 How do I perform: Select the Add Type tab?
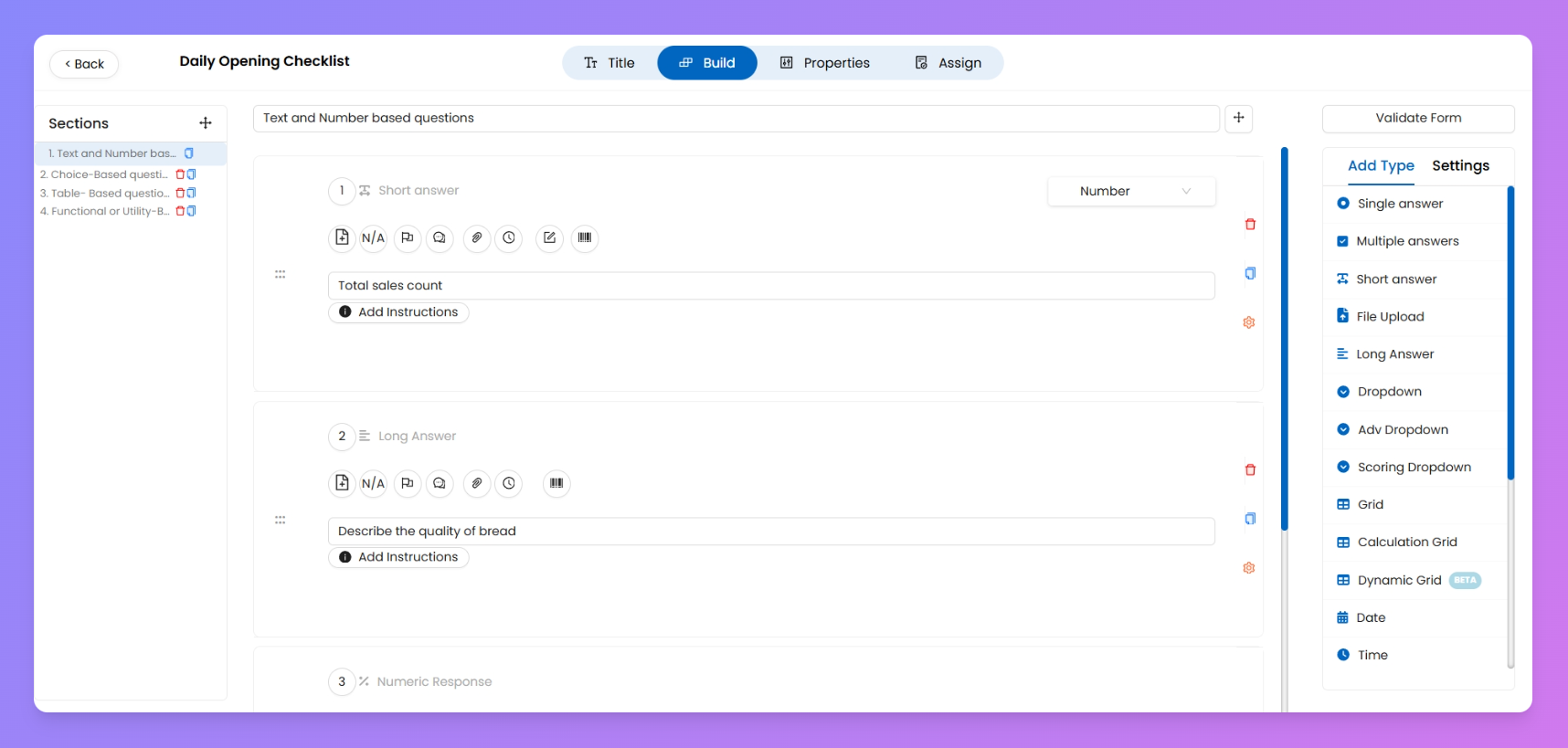[1381, 165]
